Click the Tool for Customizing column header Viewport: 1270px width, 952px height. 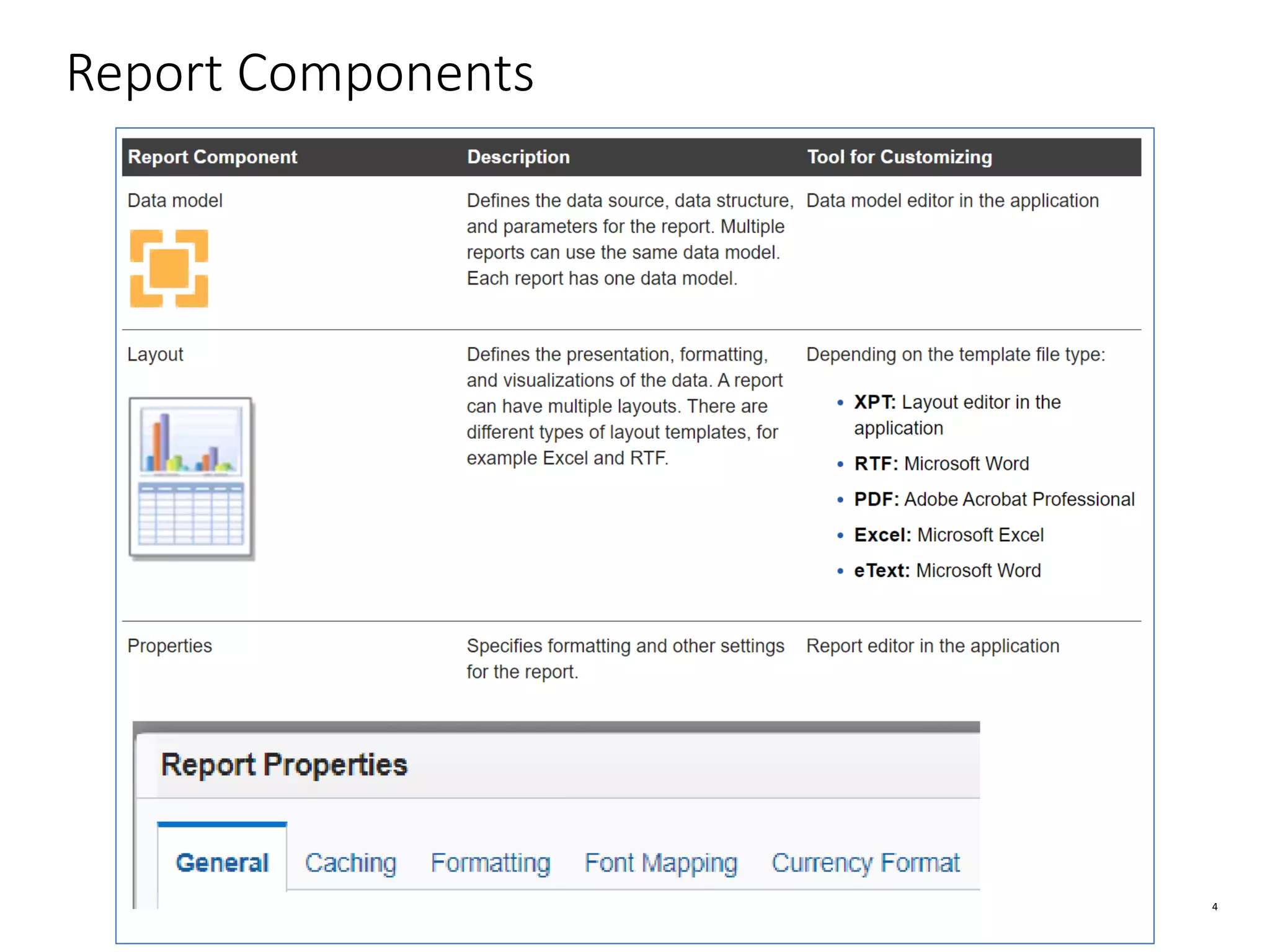coord(899,157)
